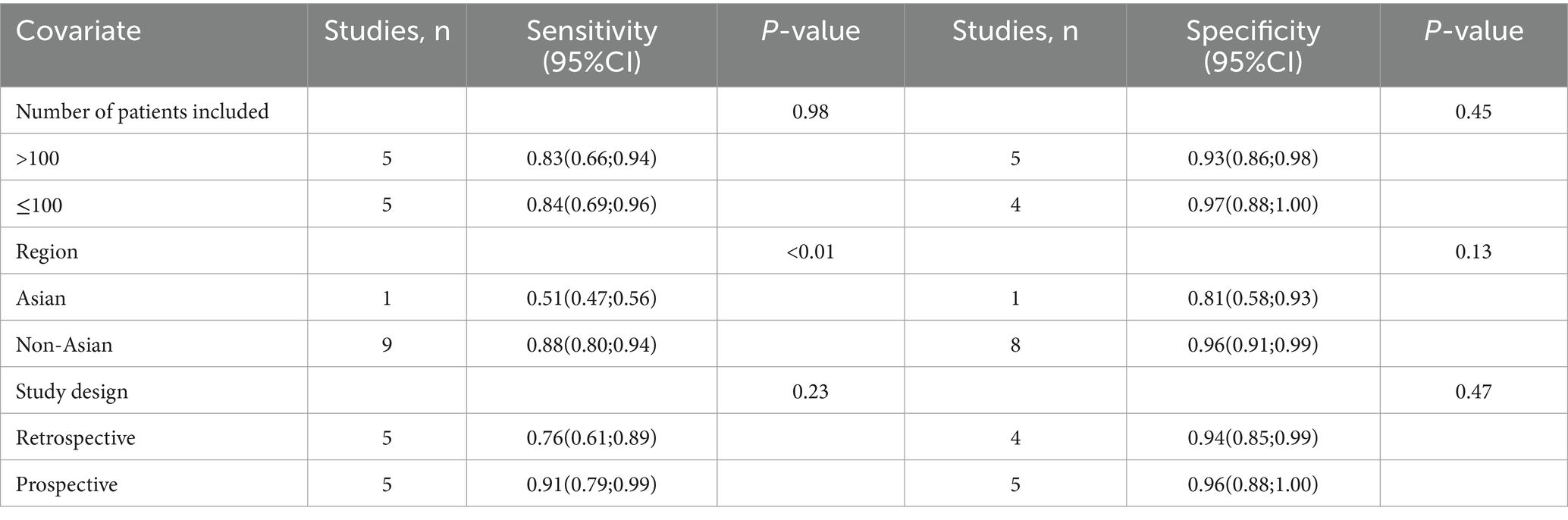Select specificity value 0.97(0.88;1.00)

click(1253, 205)
